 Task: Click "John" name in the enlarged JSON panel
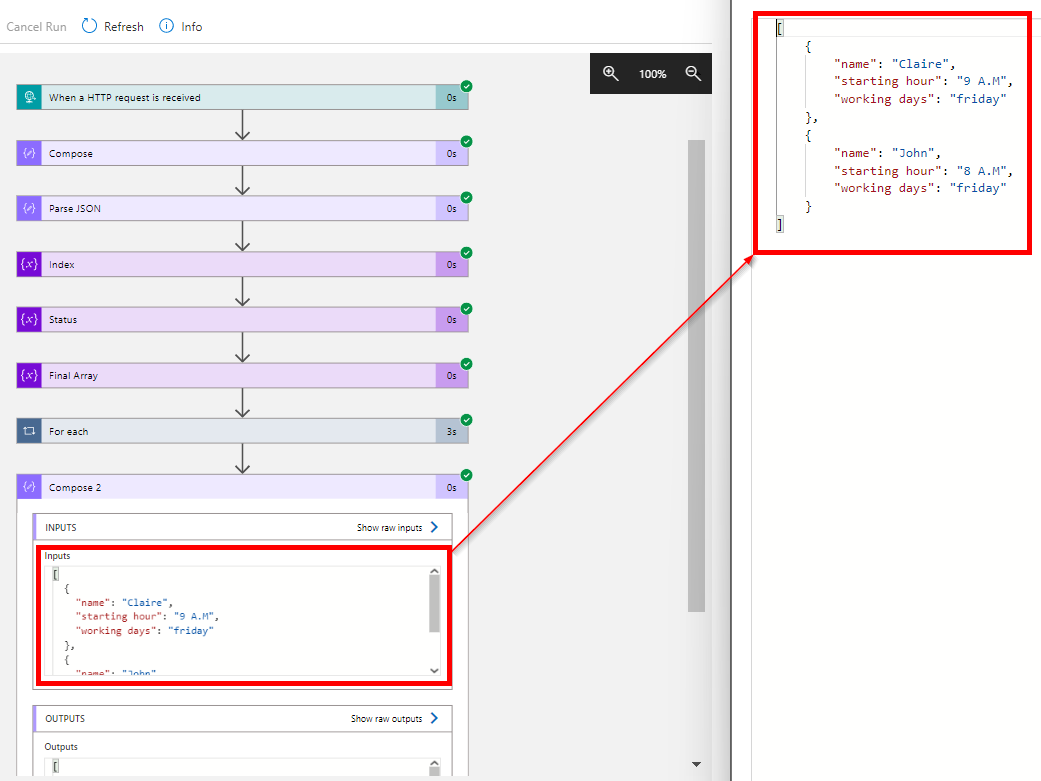pyautogui.click(x=913, y=153)
